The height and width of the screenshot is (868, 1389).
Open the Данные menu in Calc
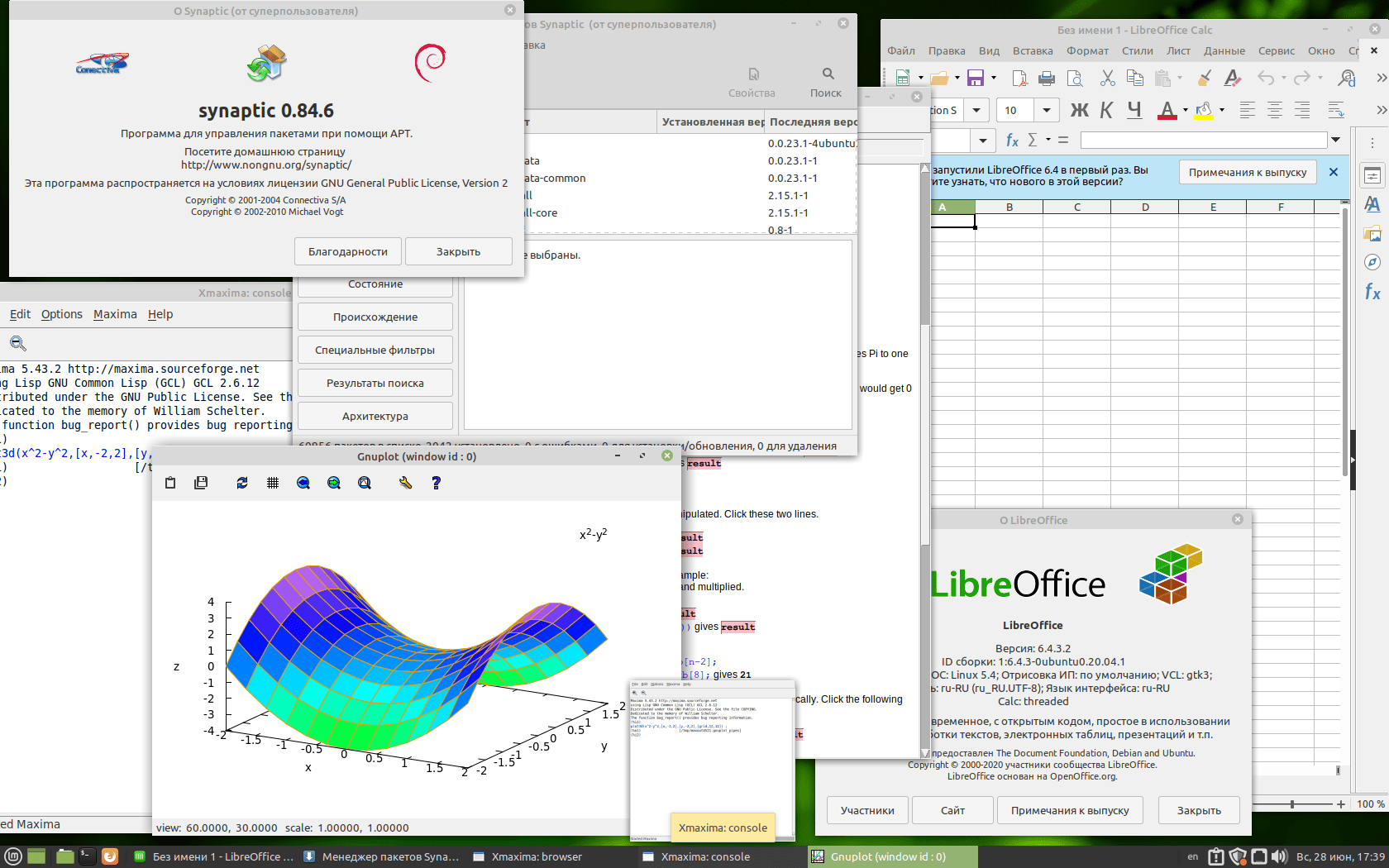click(1224, 50)
